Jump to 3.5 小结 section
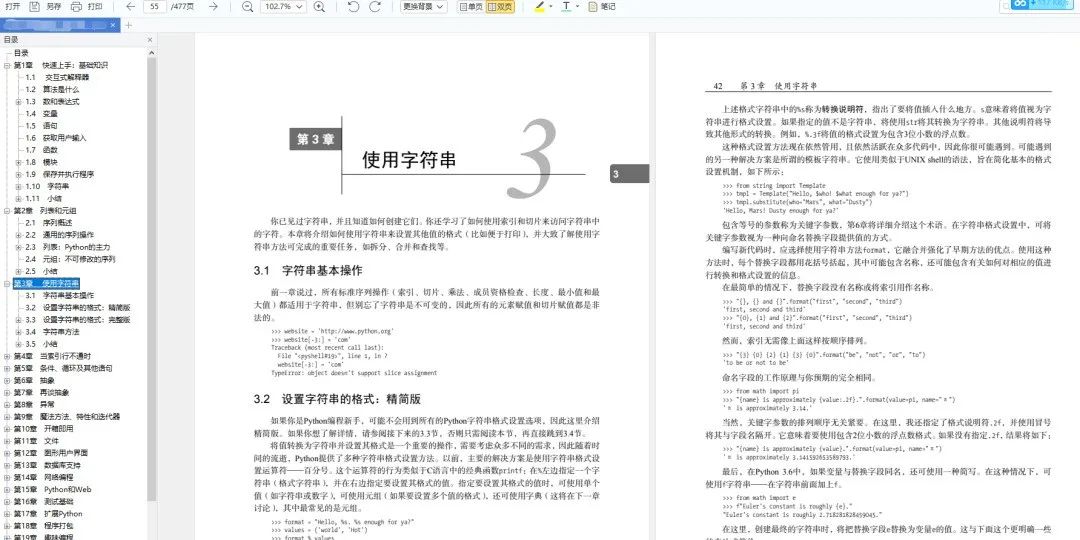1080x540 pixels. (41, 344)
